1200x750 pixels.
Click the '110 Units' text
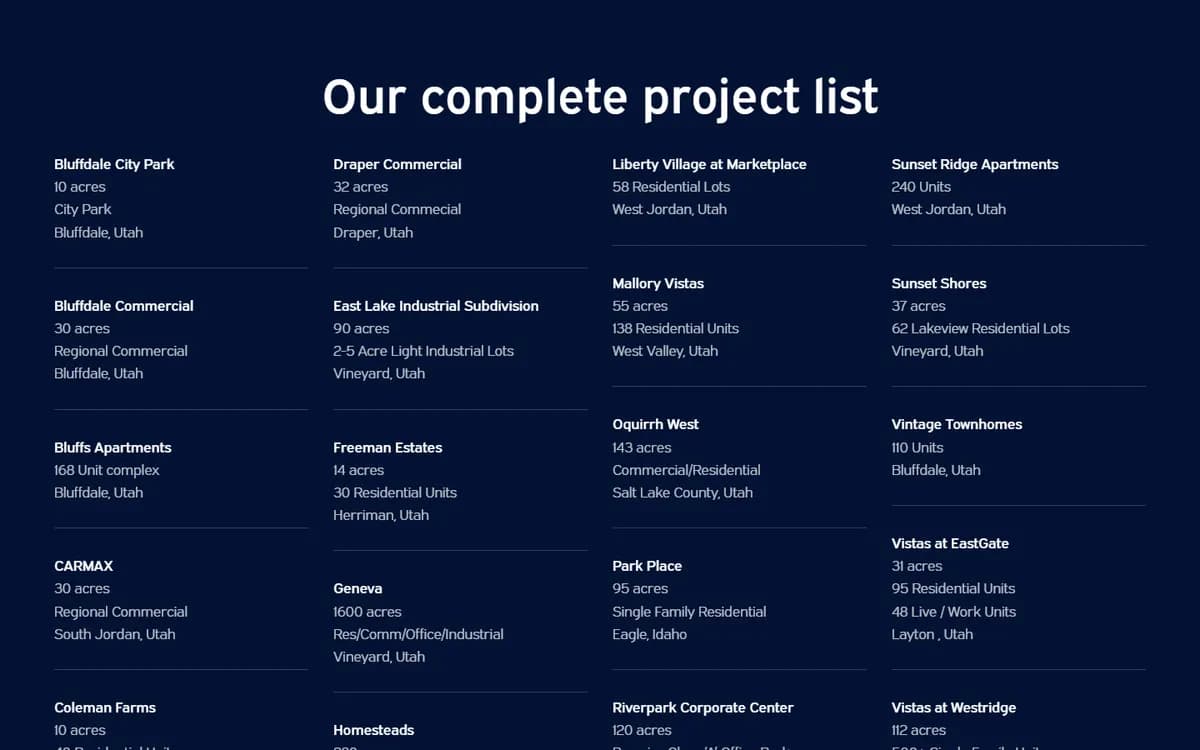(x=917, y=448)
